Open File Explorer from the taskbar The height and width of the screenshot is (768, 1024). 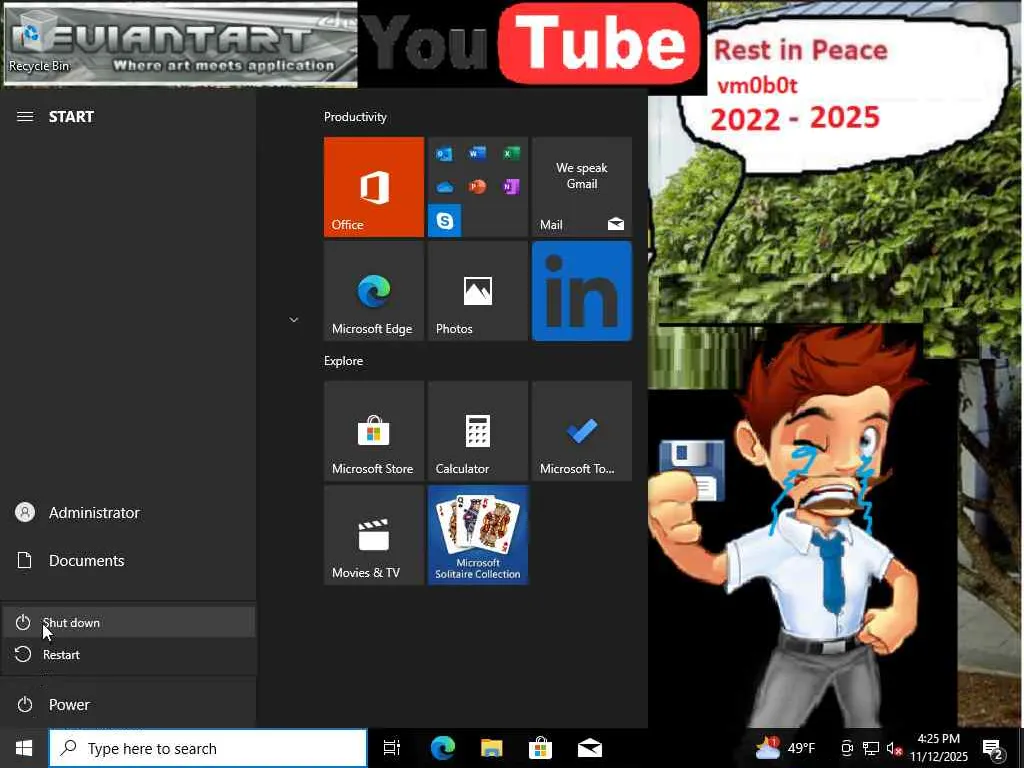[x=492, y=748]
